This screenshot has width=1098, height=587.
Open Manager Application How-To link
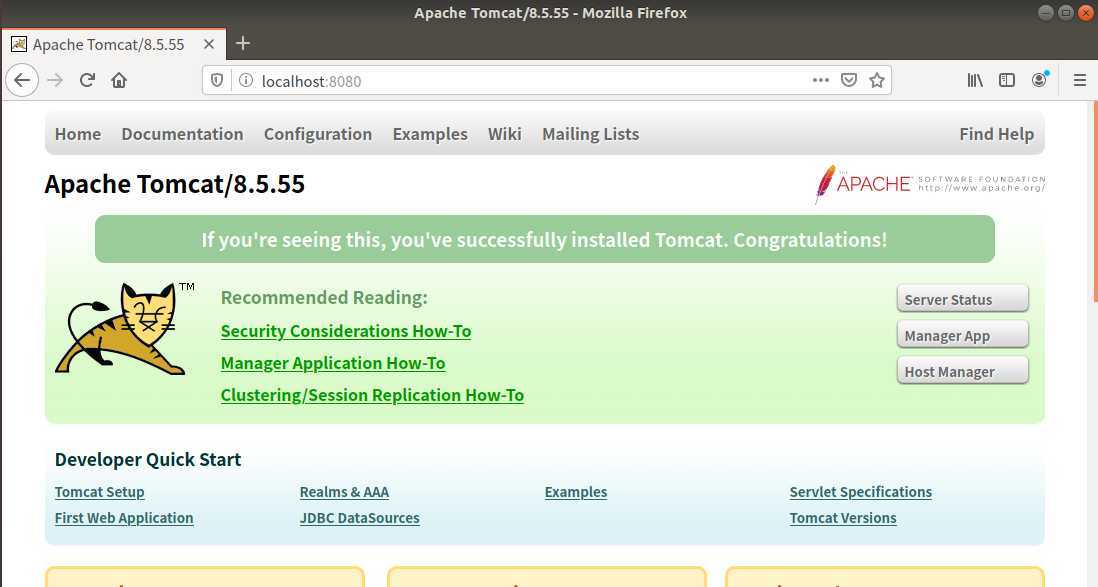pyautogui.click(x=333, y=364)
